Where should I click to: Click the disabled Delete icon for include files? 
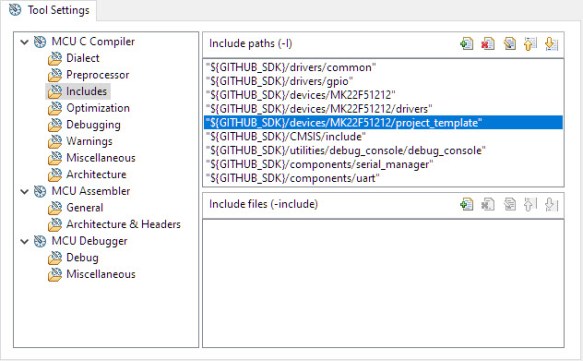488,204
